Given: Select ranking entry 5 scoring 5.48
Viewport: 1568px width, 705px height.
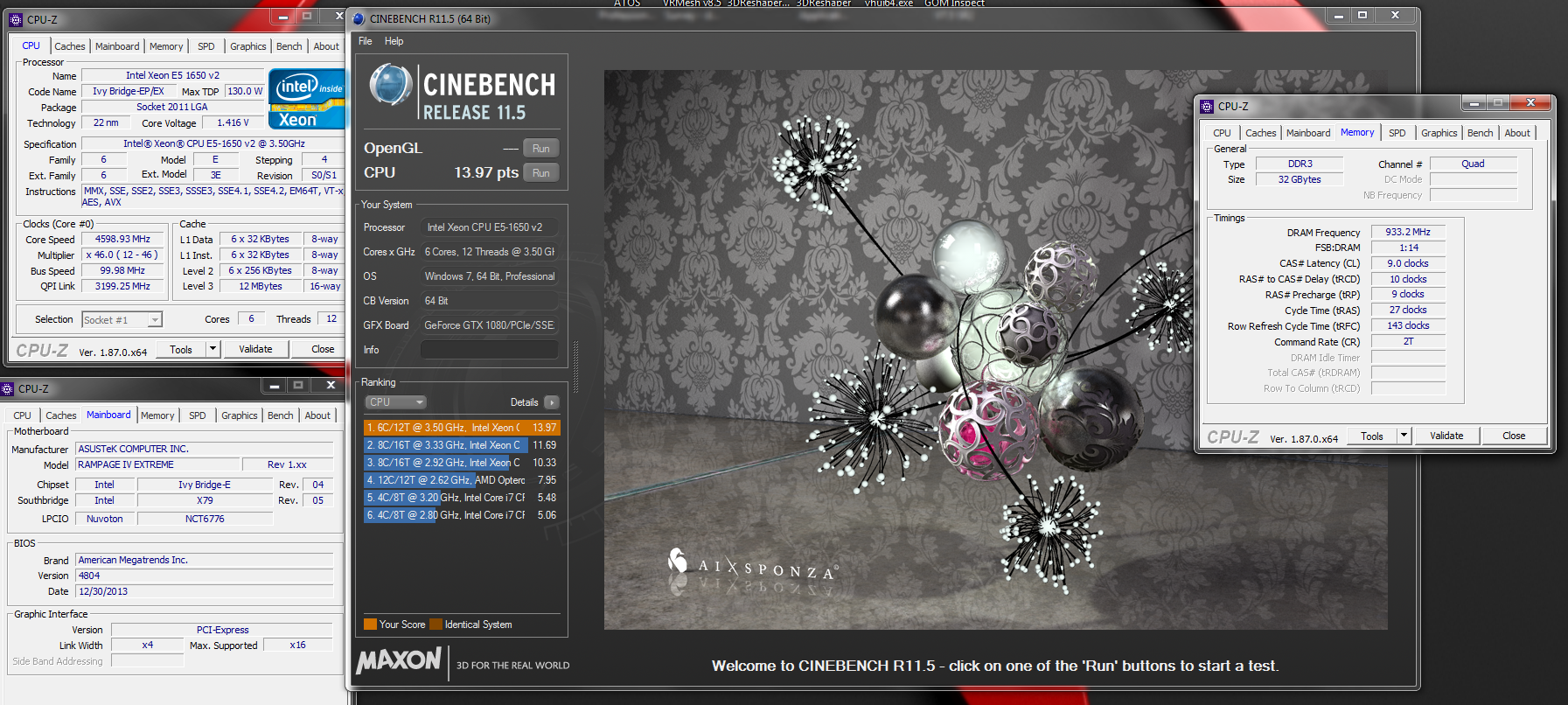Looking at the screenshot, I should coord(462,498).
